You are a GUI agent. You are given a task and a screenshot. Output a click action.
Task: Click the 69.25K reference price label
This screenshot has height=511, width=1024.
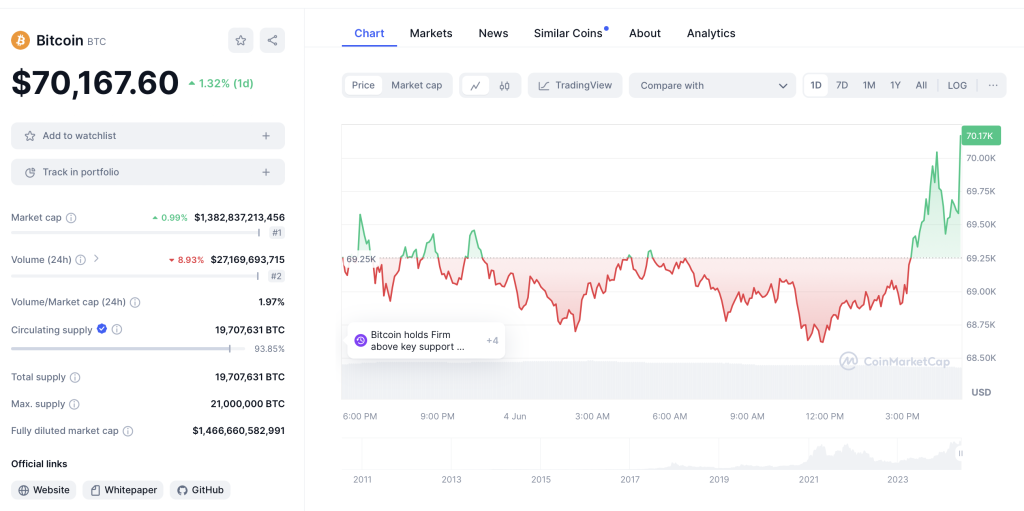pyautogui.click(x=361, y=259)
